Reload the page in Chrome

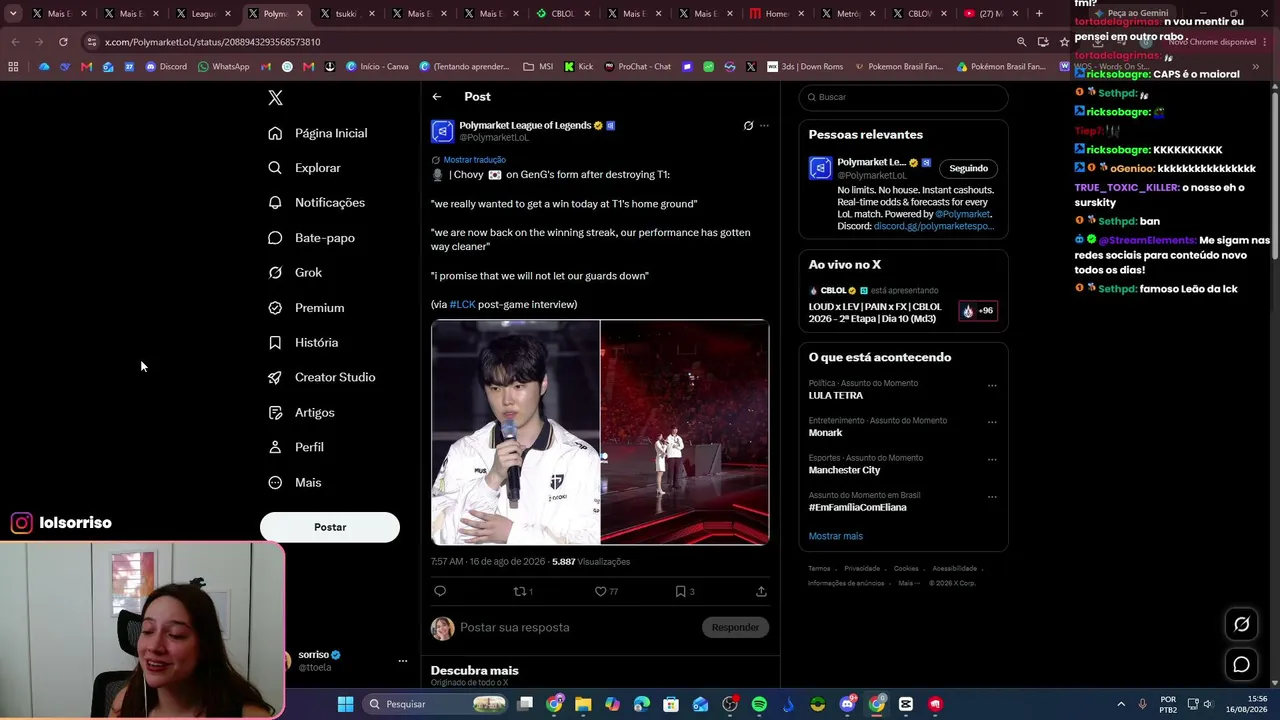pyautogui.click(x=63, y=42)
